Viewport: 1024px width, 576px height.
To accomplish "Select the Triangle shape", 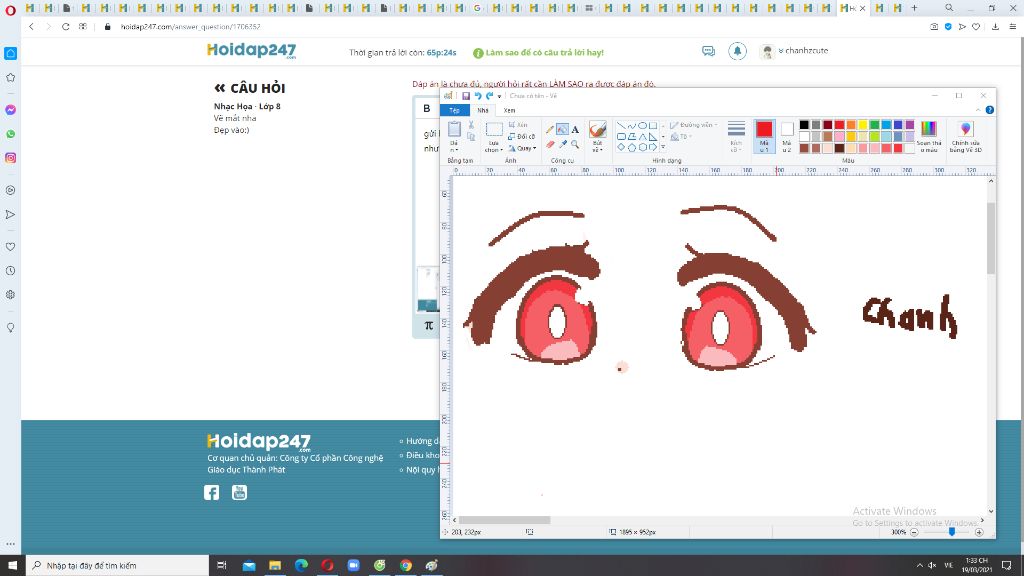I will (643, 136).
